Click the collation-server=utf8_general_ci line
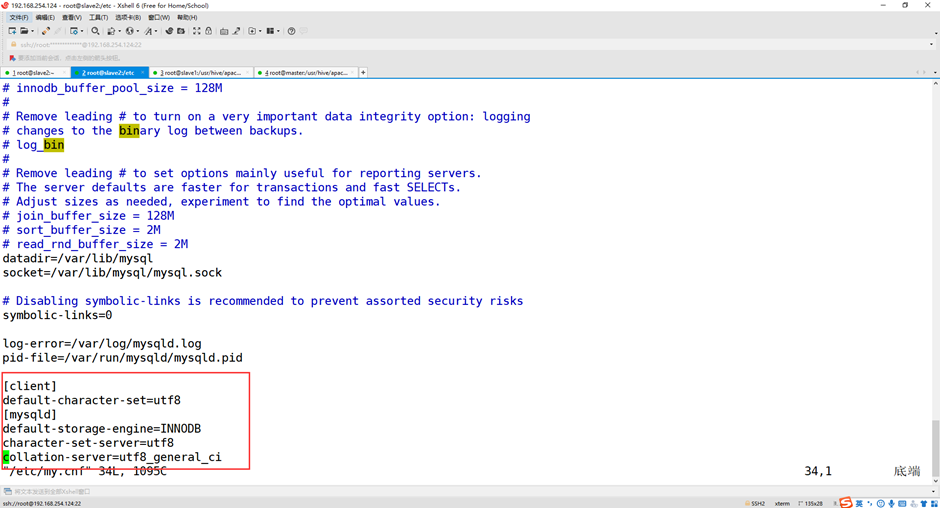940x508 pixels. point(112,457)
